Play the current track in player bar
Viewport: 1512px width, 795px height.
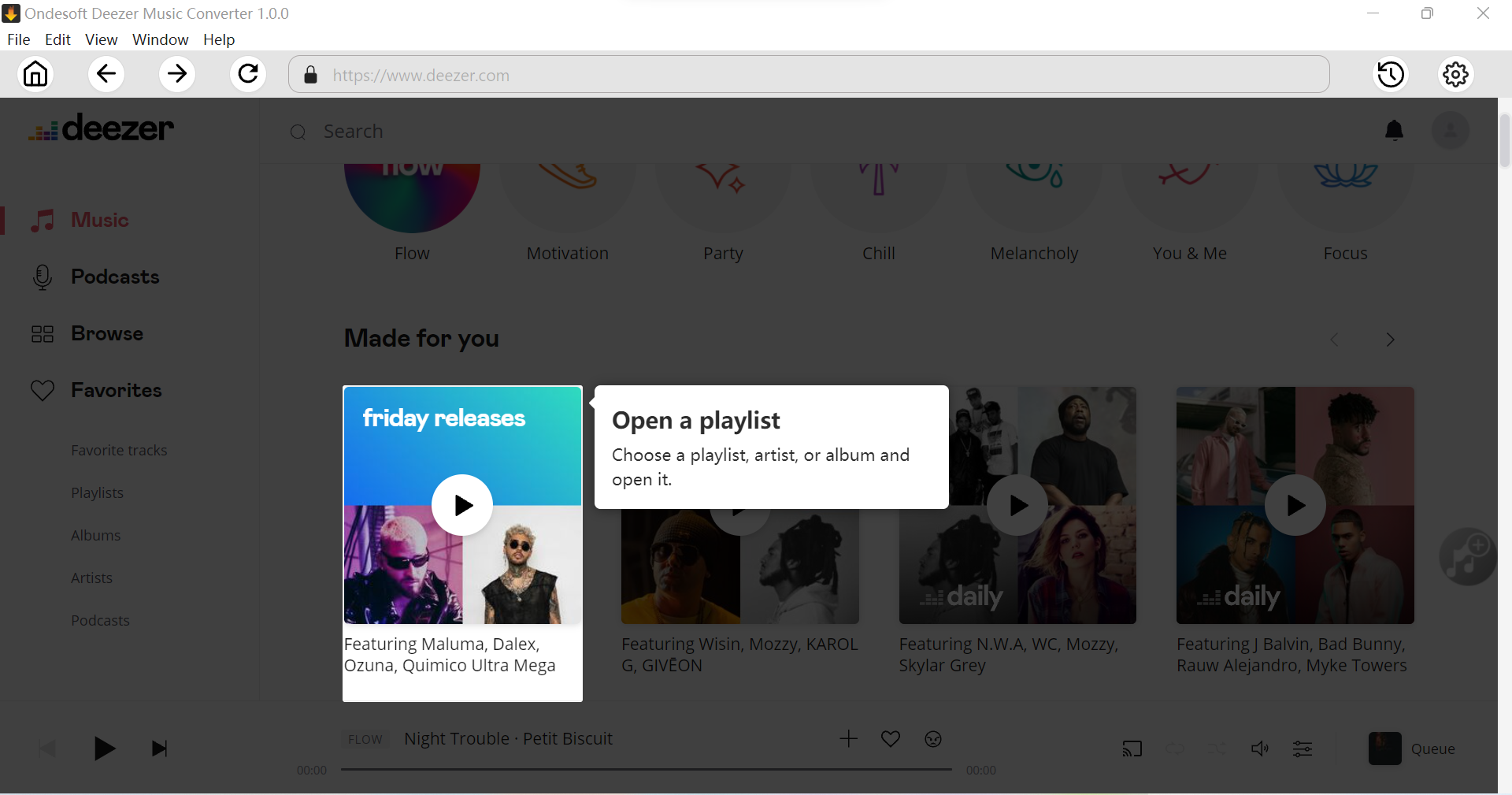[104, 749]
